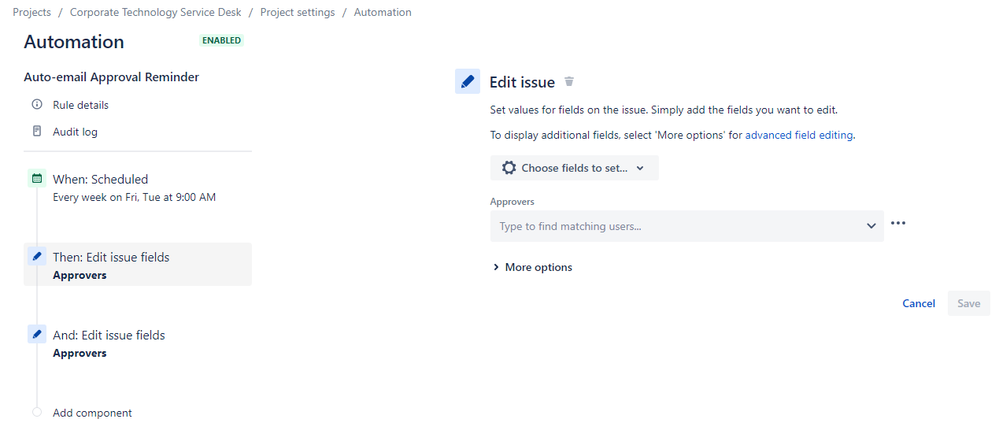Screen dimensions: 999x427
Task: Open Rule details in the sidebar
Action: click(x=80, y=105)
